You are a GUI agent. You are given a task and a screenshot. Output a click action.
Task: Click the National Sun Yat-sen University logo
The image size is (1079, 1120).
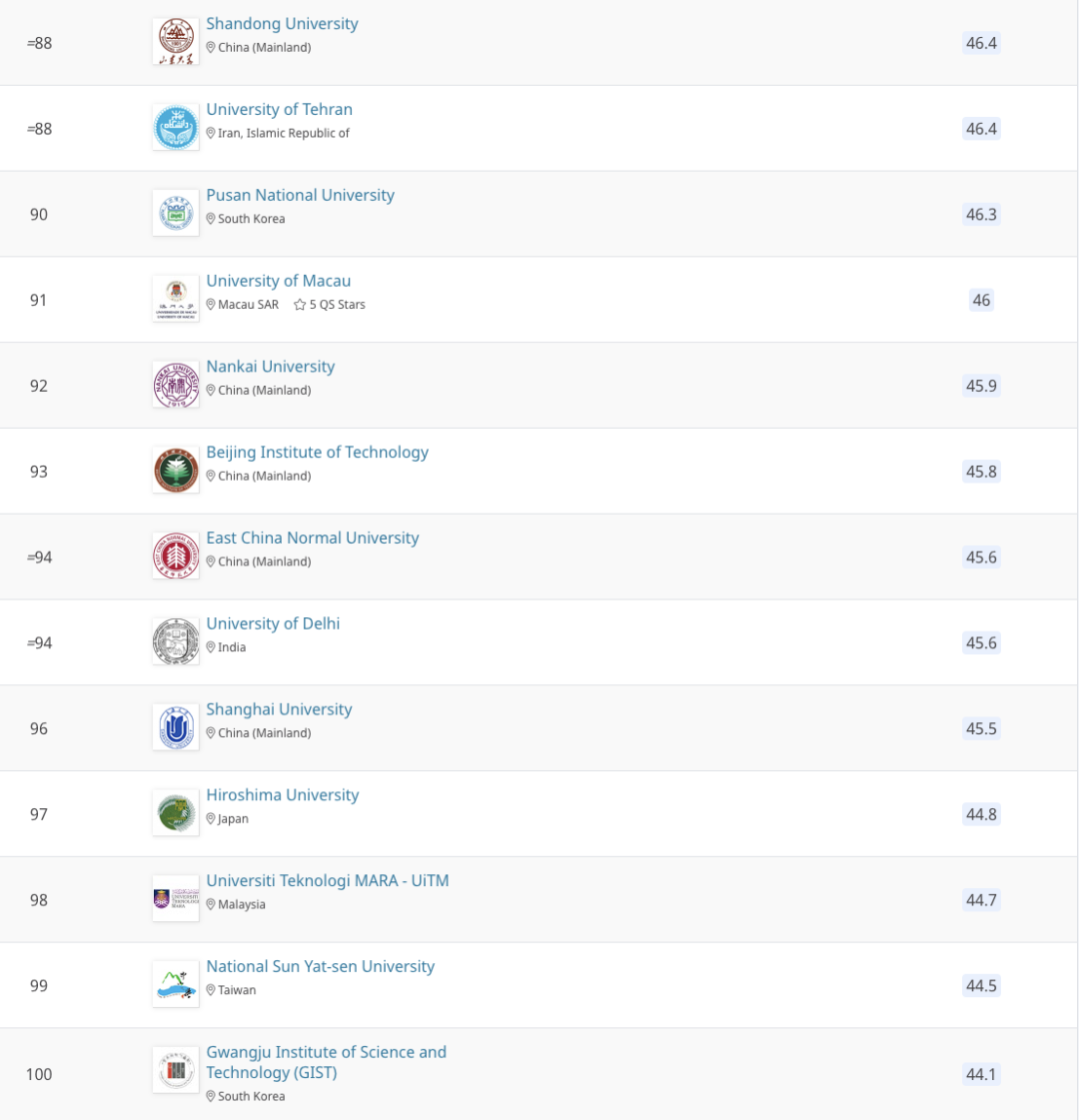click(176, 984)
